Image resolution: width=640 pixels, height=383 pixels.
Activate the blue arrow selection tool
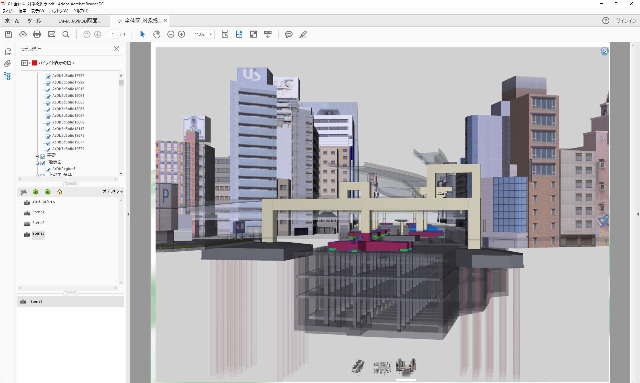click(142, 35)
